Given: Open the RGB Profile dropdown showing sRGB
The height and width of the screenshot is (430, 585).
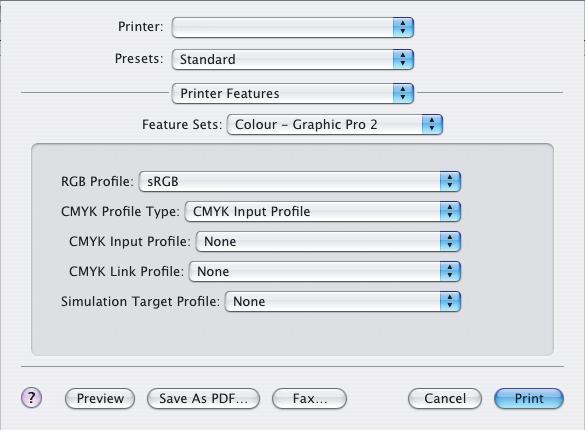Looking at the screenshot, I should (300, 182).
